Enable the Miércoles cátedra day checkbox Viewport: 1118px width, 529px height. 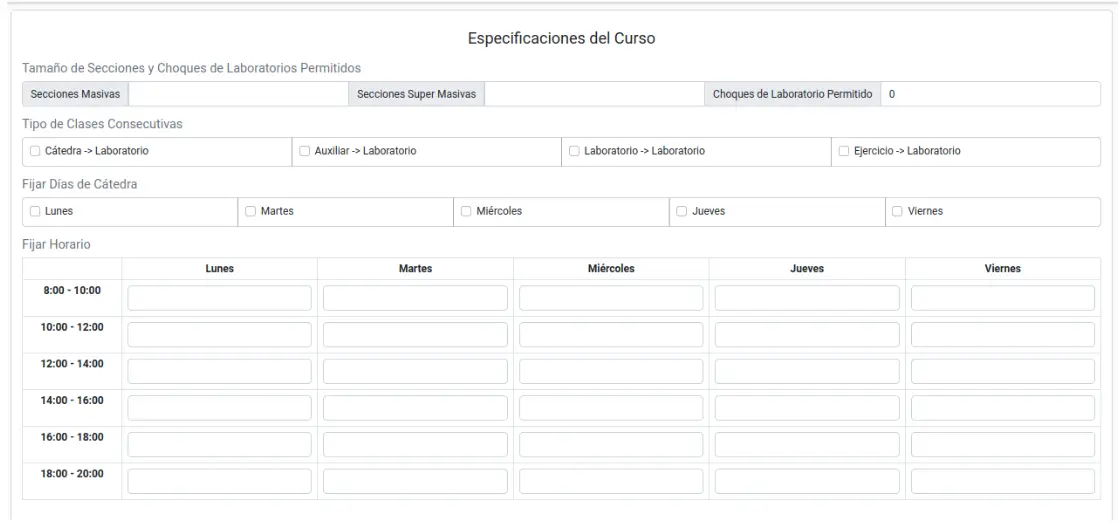tap(466, 212)
